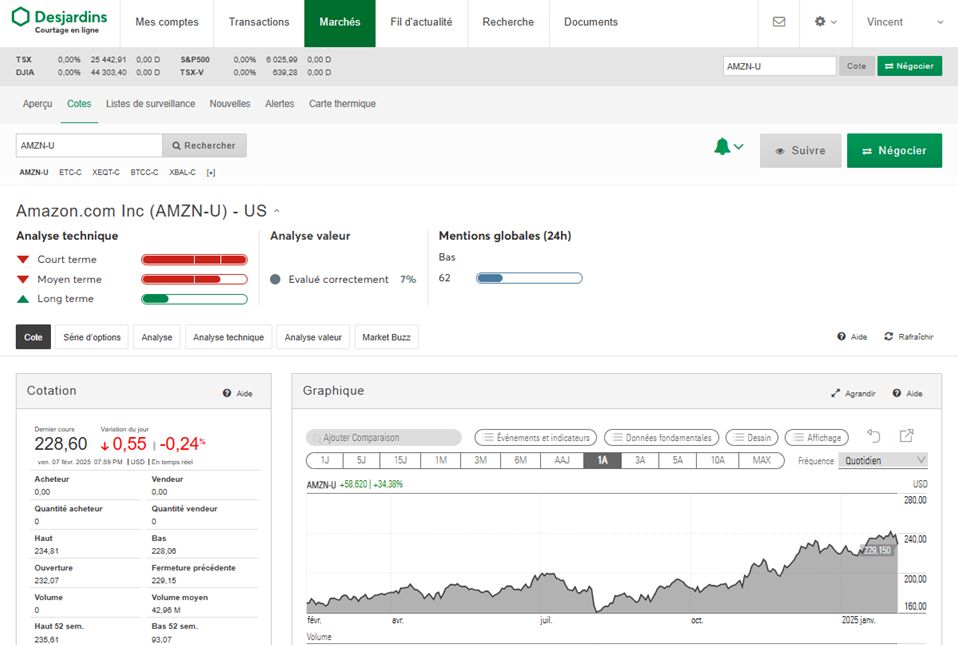Switch the chart range to MAX

[x=762, y=461]
